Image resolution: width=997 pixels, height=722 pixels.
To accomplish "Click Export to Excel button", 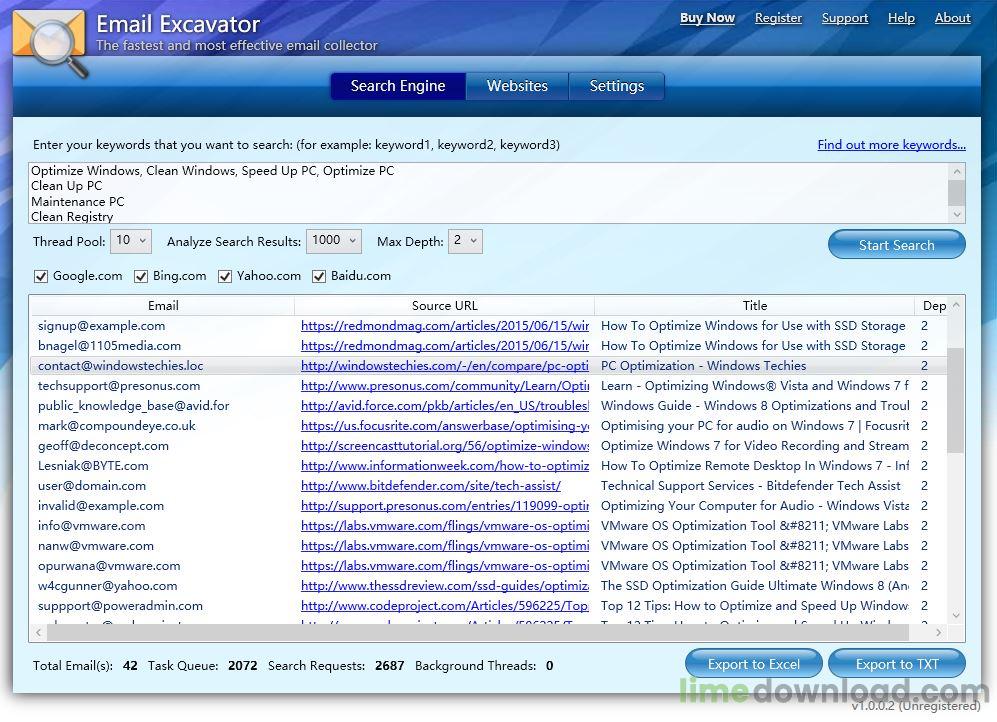I will pyautogui.click(x=753, y=664).
